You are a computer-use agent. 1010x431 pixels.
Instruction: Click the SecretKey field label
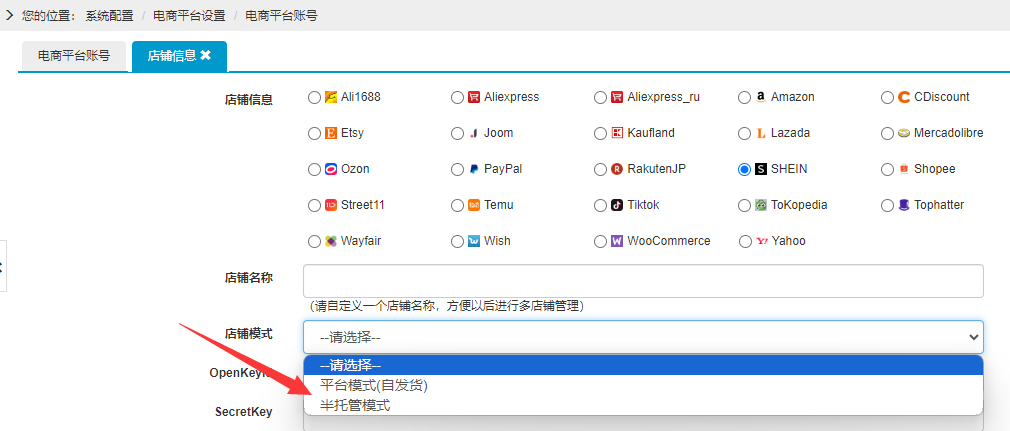pyautogui.click(x=243, y=412)
